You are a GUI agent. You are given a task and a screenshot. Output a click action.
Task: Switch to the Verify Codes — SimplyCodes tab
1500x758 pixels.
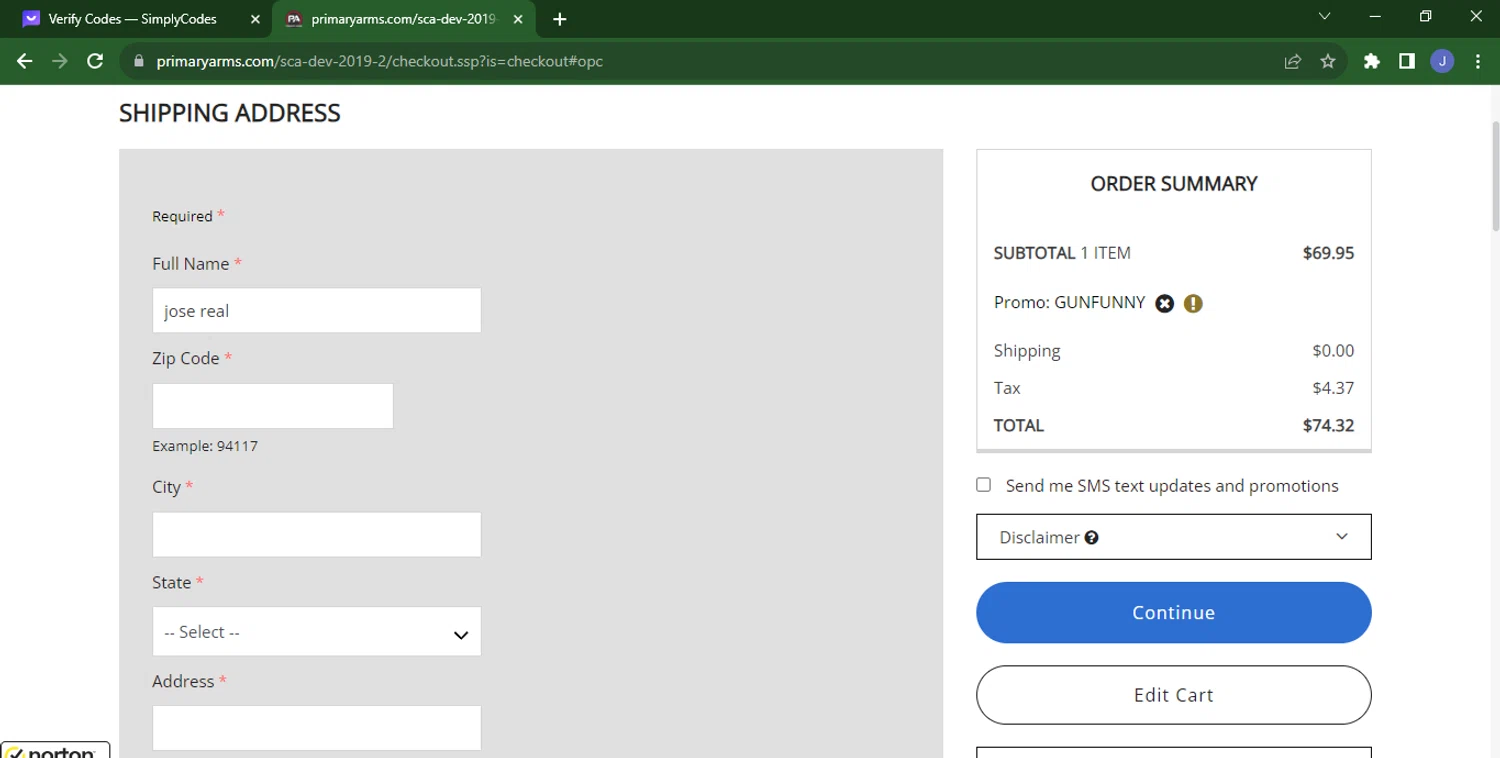click(x=138, y=19)
